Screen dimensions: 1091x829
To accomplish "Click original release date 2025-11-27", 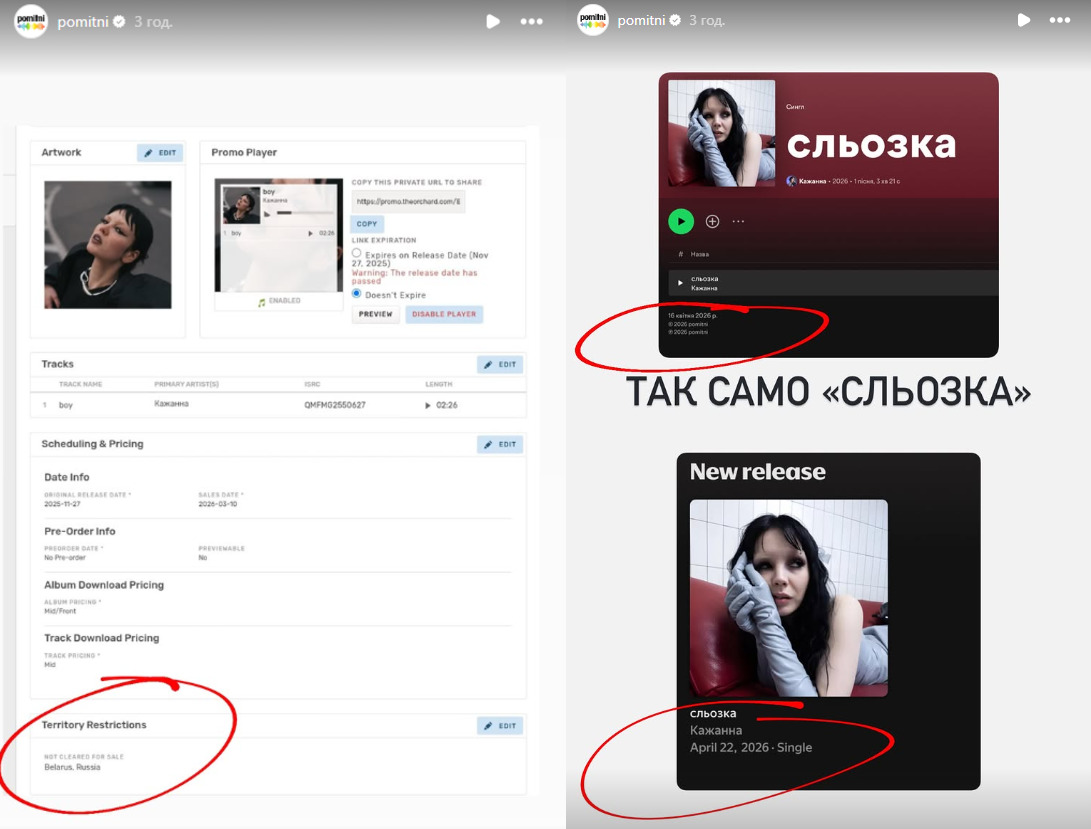I will tap(62, 504).
